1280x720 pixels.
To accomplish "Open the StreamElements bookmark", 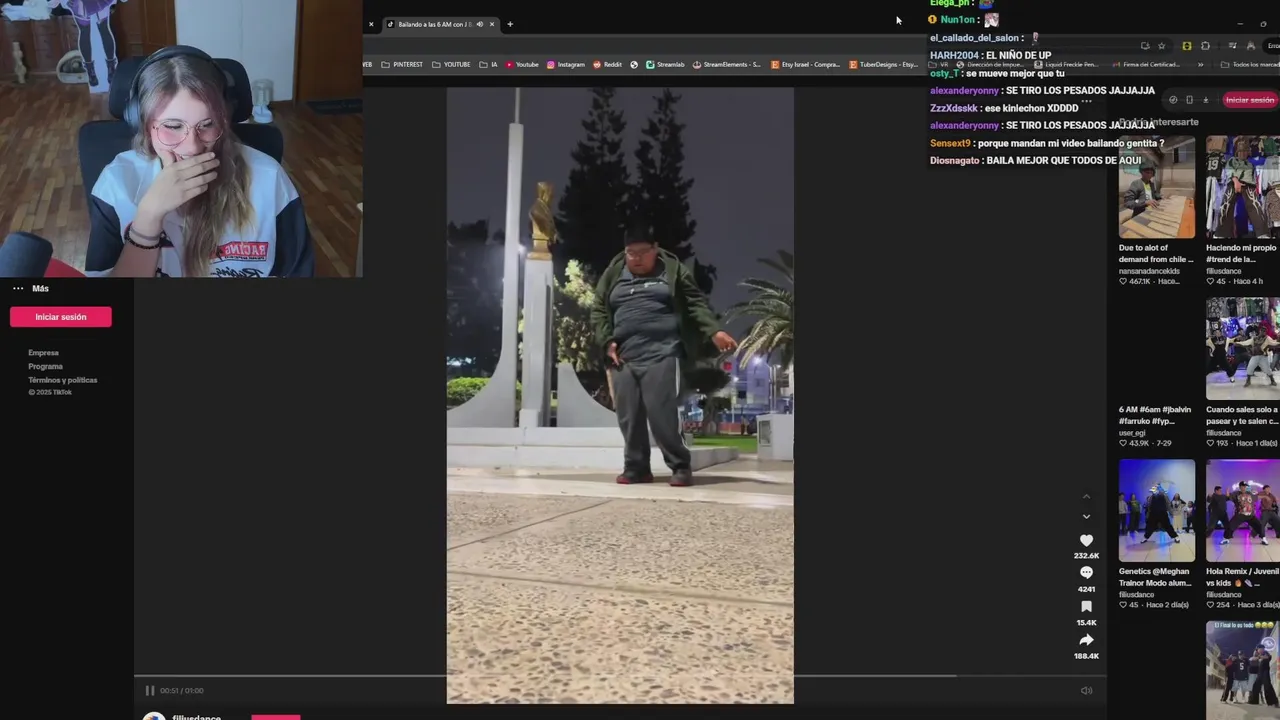I will (x=727, y=64).
